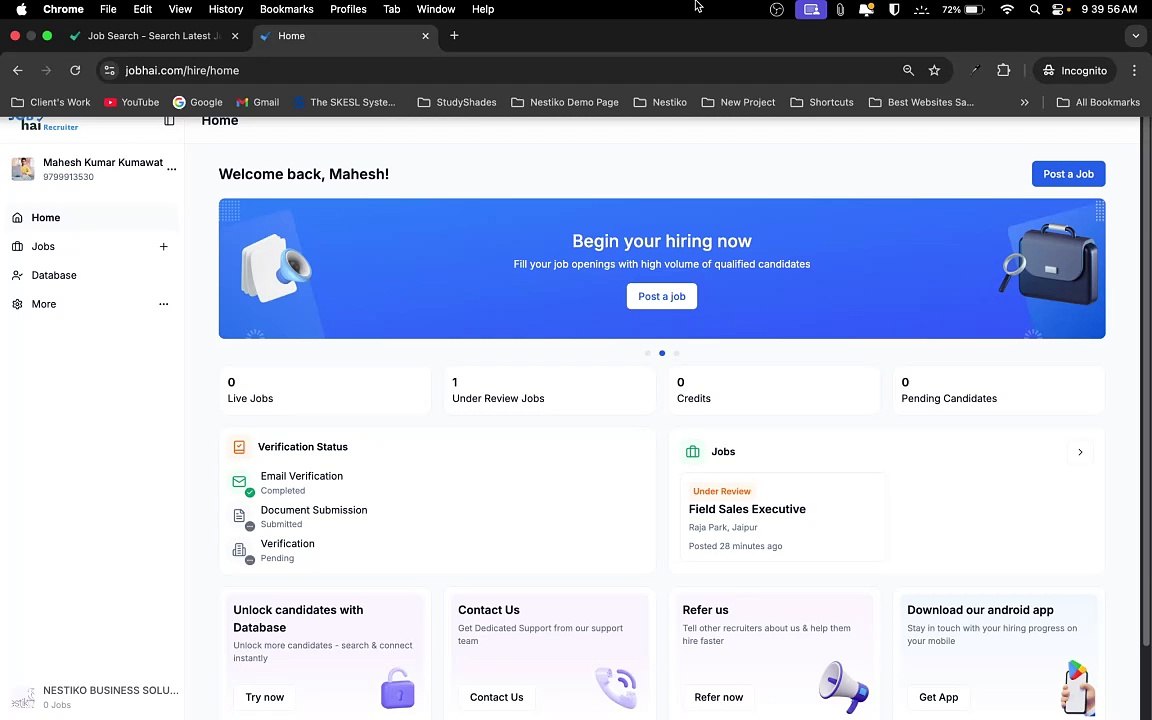Viewport: 1152px width, 720px height.
Task: Bookmark this page with star icon
Action: 935,71
